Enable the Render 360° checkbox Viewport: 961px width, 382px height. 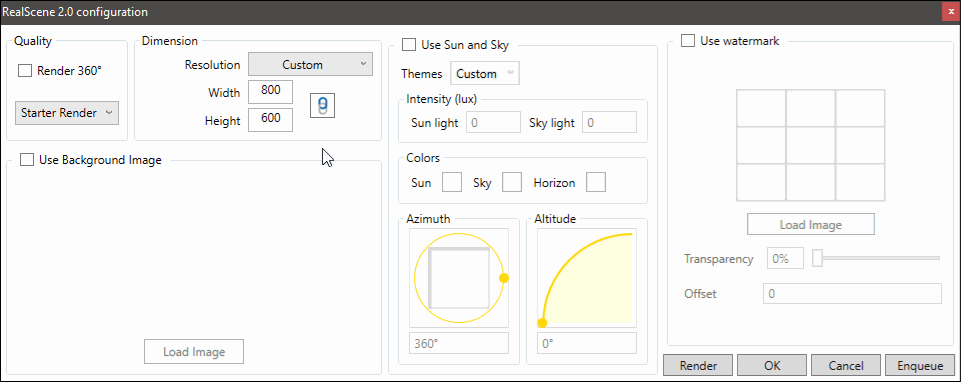[25, 71]
